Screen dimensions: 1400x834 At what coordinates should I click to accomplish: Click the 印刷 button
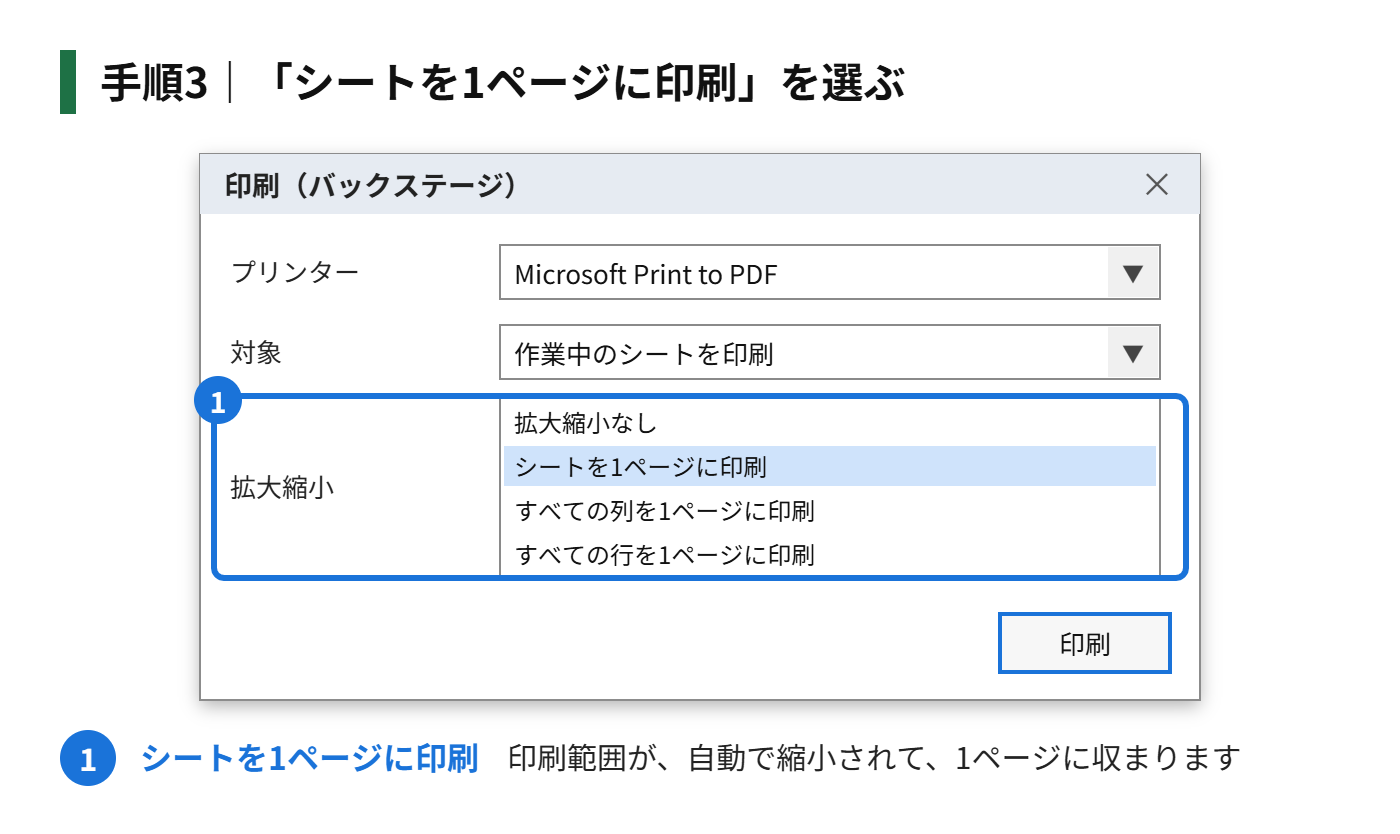click(1085, 643)
